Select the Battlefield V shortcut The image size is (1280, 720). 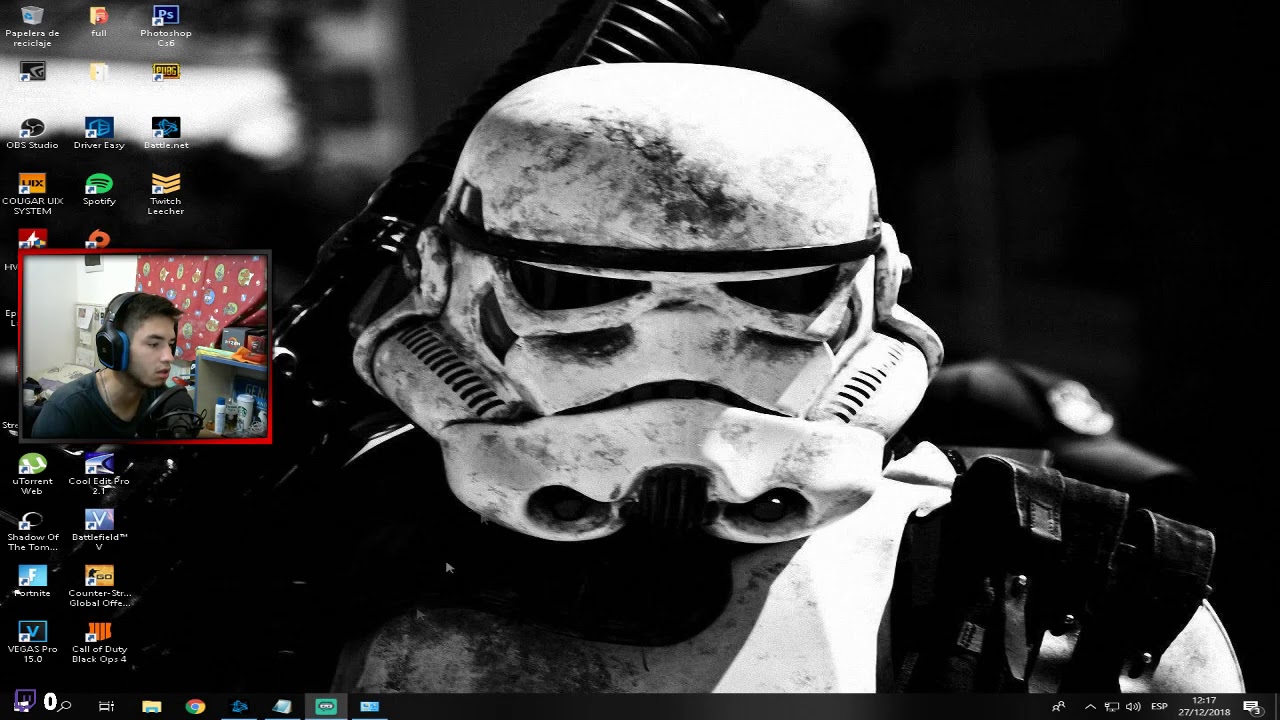tap(98, 530)
